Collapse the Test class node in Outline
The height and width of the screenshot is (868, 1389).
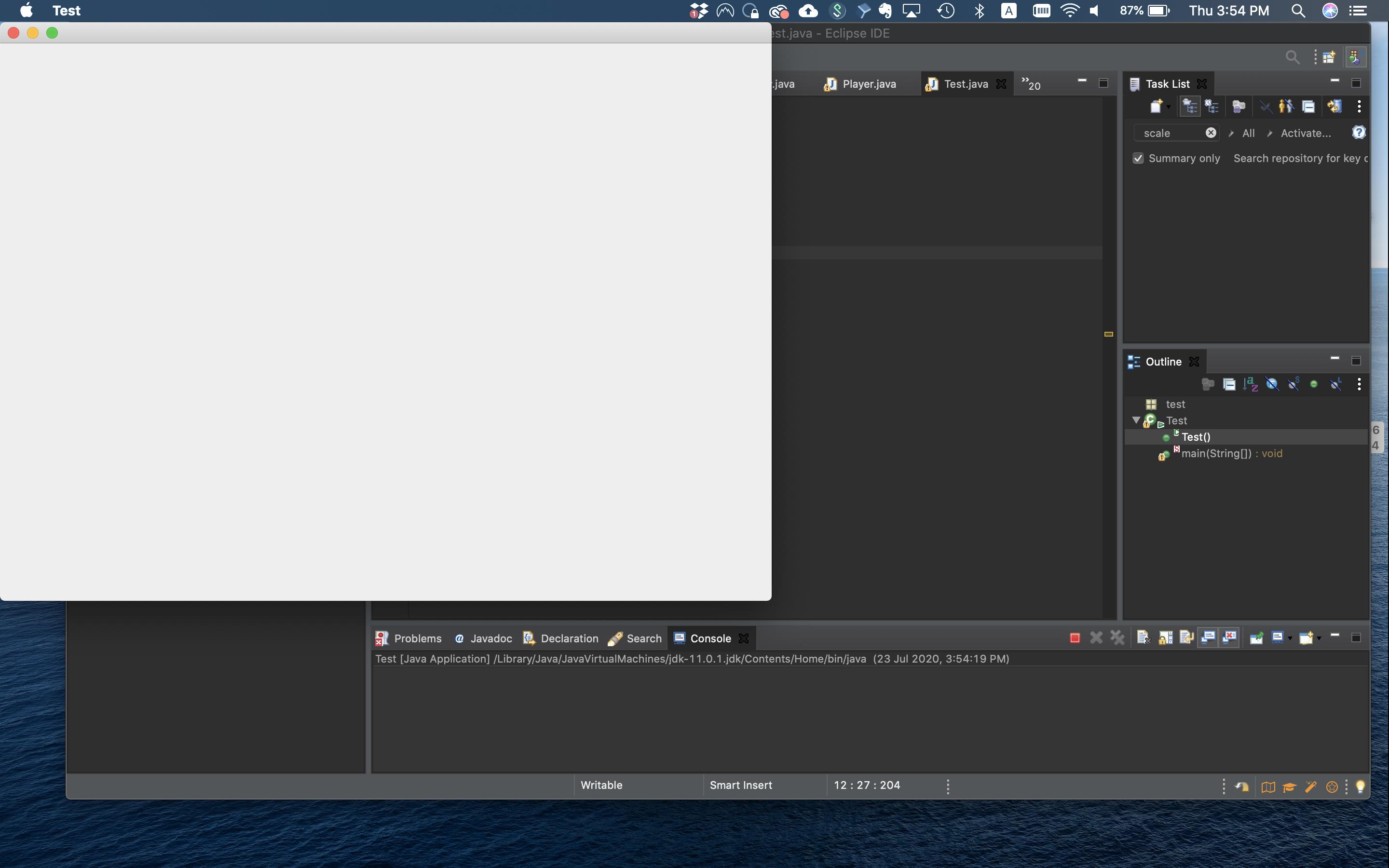1135,420
